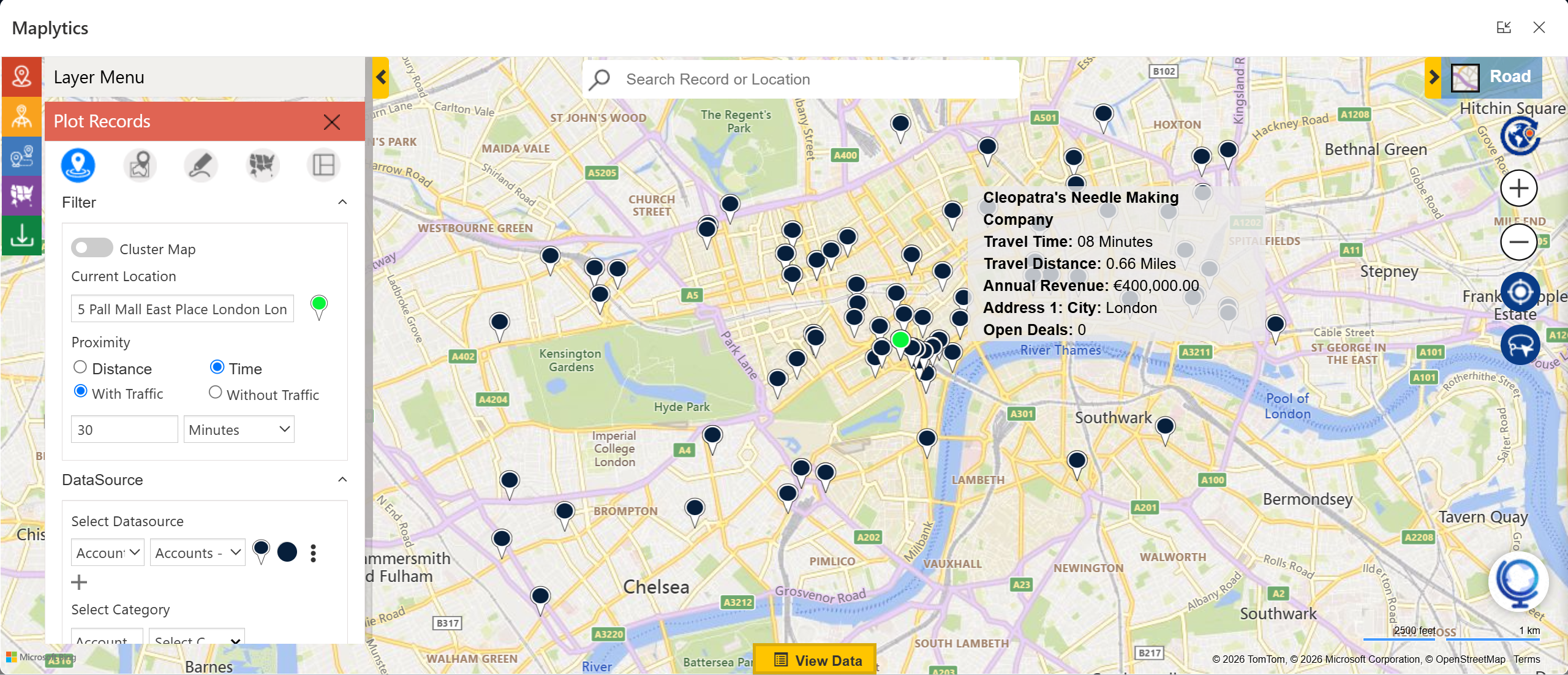Click the lasso selection tool icon
This screenshot has width=1568, height=675.
[x=1520, y=345]
